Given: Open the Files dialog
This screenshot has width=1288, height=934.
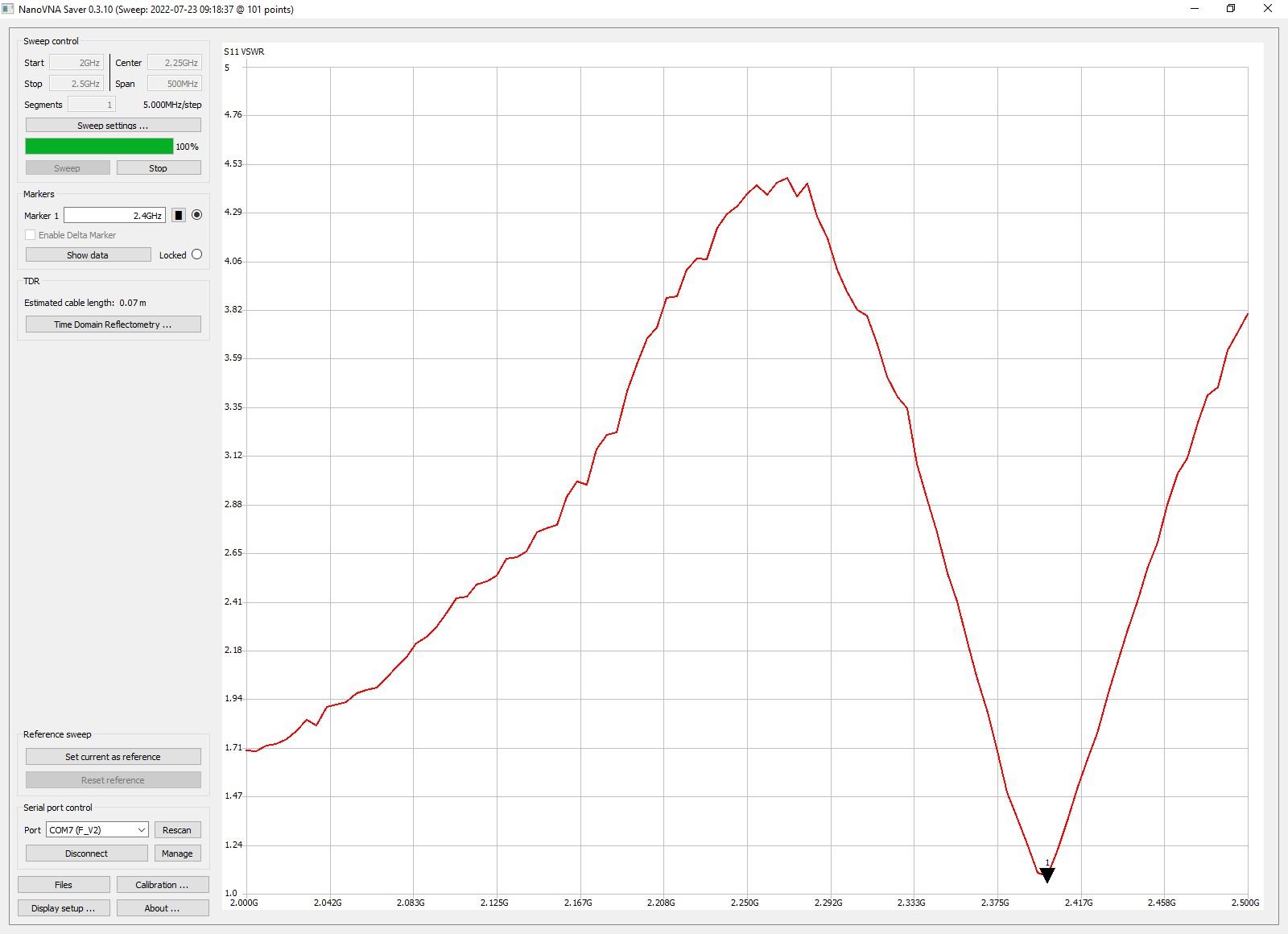Looking at the screenshot, I should point(64,885).
